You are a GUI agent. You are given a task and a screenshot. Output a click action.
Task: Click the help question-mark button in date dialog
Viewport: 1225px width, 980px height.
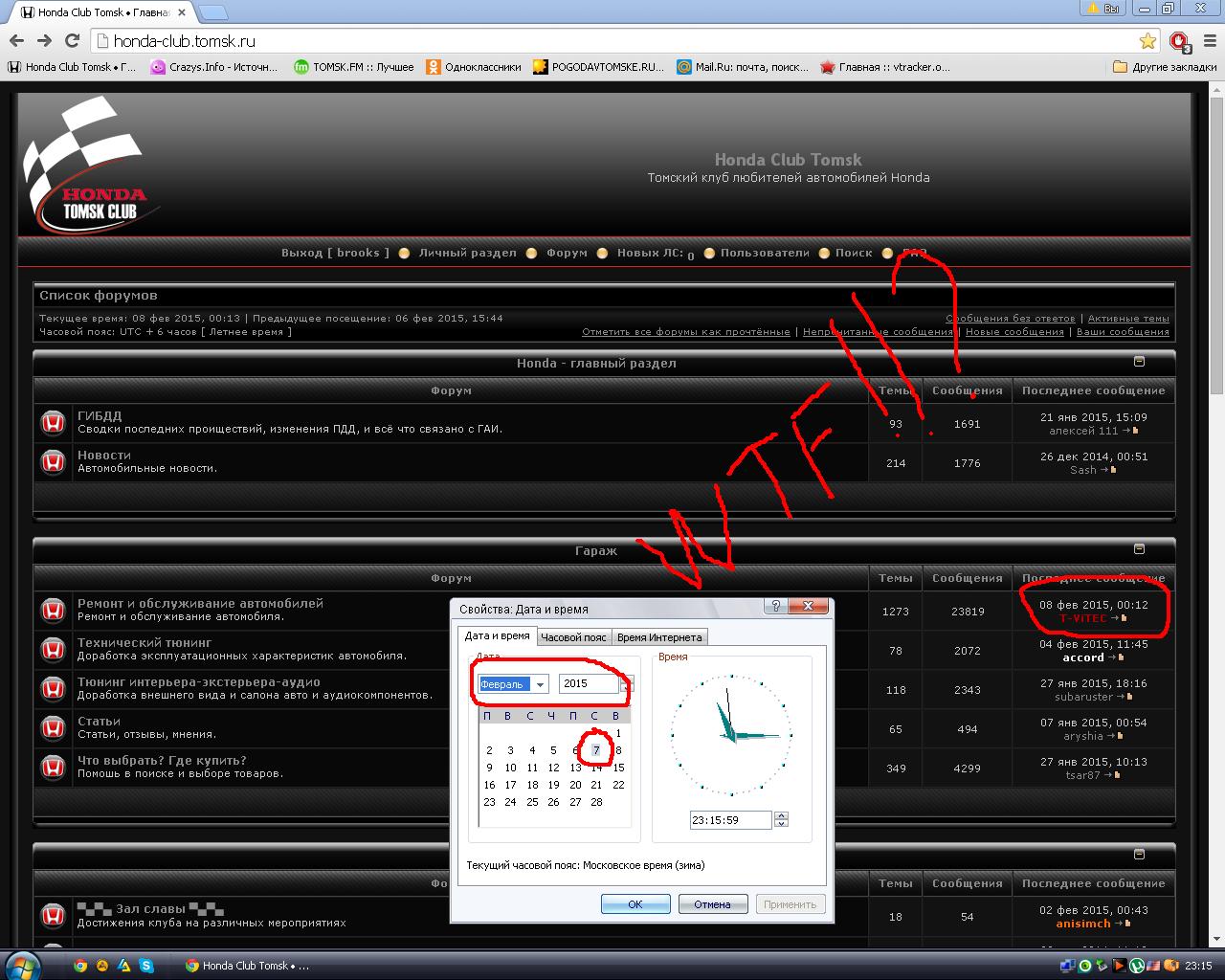click(x=776, y=607)
